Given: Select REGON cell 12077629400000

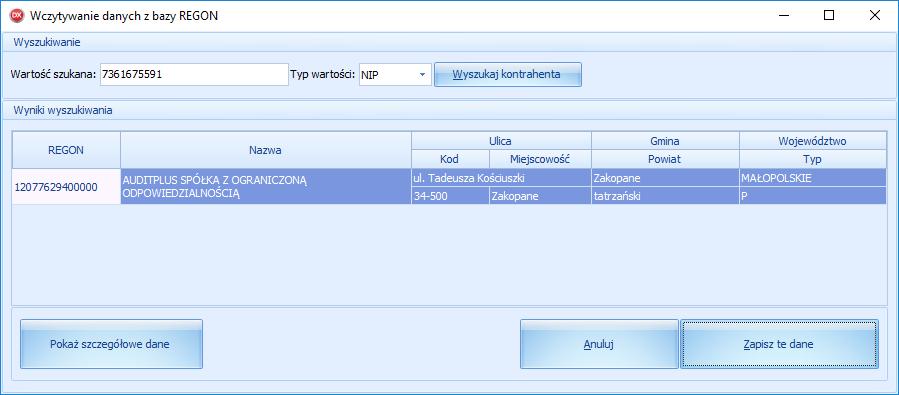Looking at the screenshot, I should point(66,186).
